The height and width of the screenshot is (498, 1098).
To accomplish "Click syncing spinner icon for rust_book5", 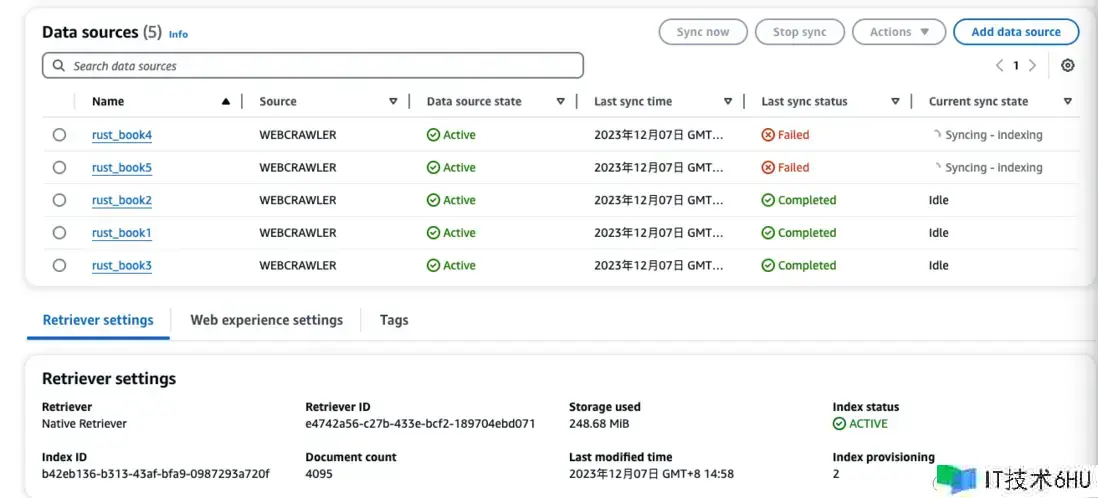I will coord(936,167).
